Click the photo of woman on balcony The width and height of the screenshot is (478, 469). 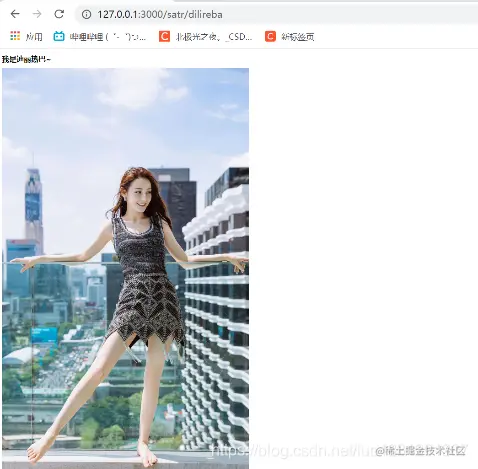pyautogui.click(x=125, y=268)
